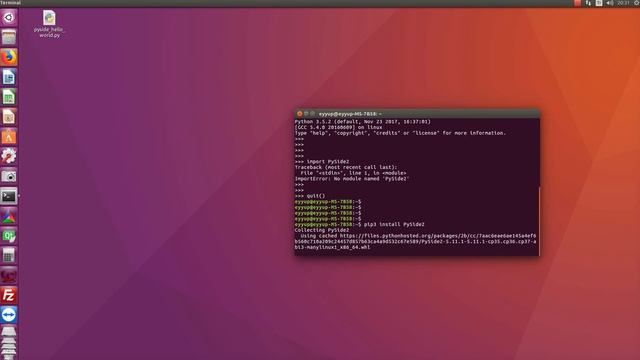This screenshot has height=360, width=640.
Task: Click the 'import PySide2' line
Action: pyautogui.click(x=322, y=162)
